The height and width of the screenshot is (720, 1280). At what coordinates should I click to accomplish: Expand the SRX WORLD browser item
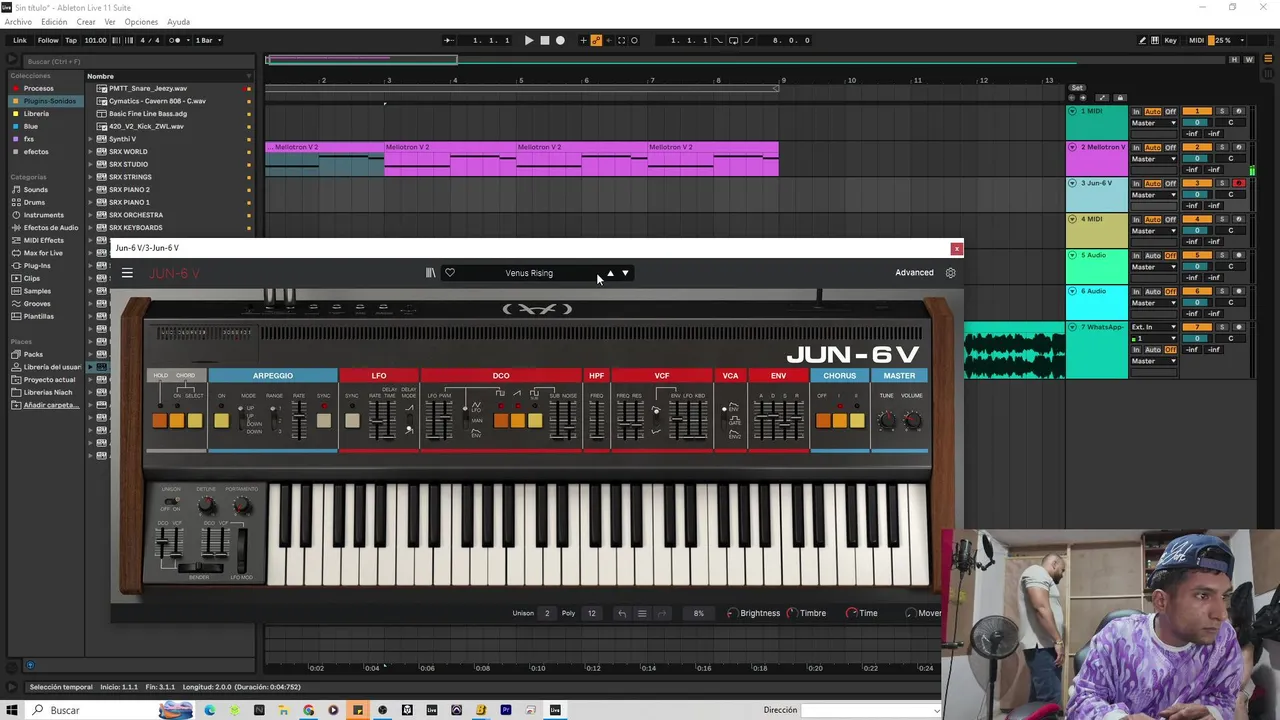90,152
